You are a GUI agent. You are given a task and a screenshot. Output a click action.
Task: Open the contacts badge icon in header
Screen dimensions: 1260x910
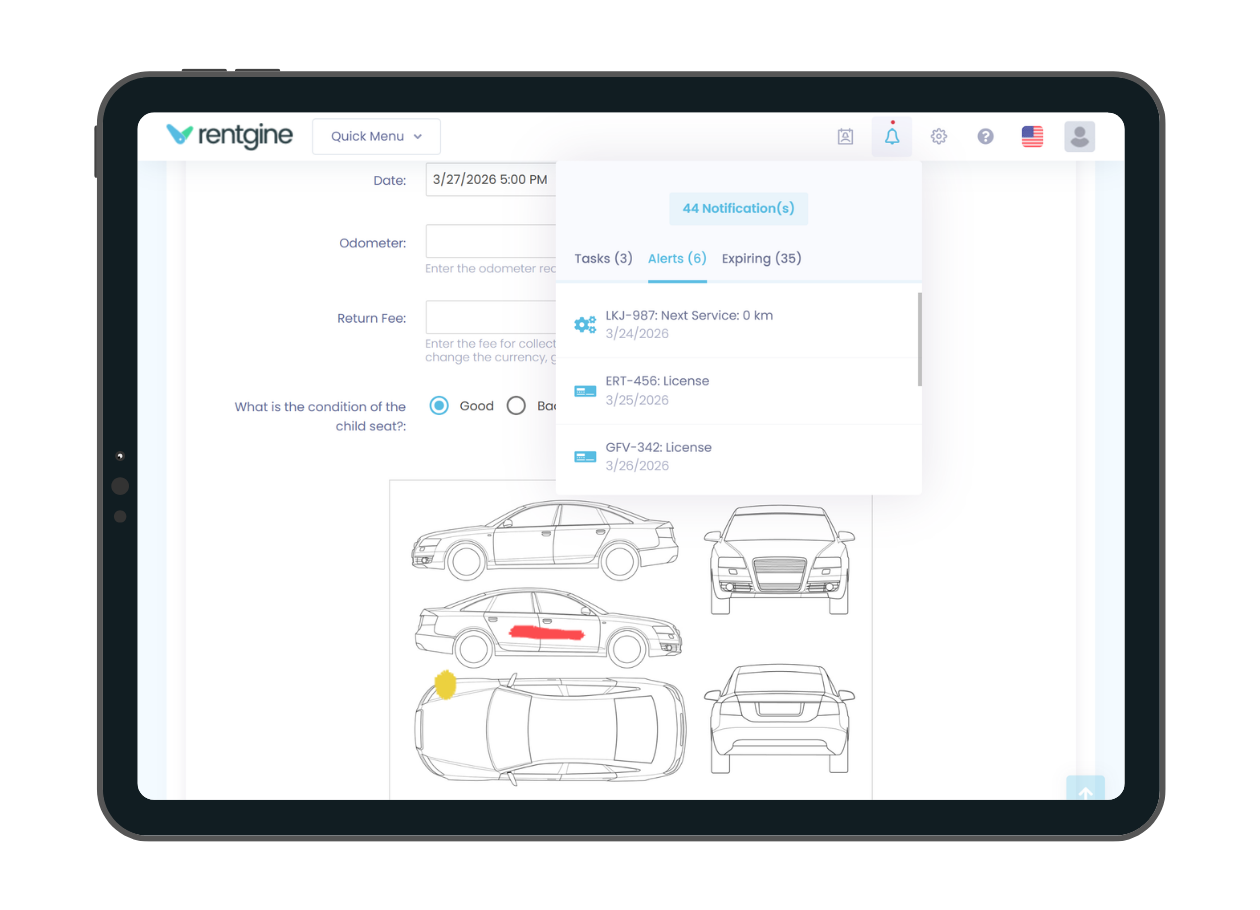click(845, 137)
